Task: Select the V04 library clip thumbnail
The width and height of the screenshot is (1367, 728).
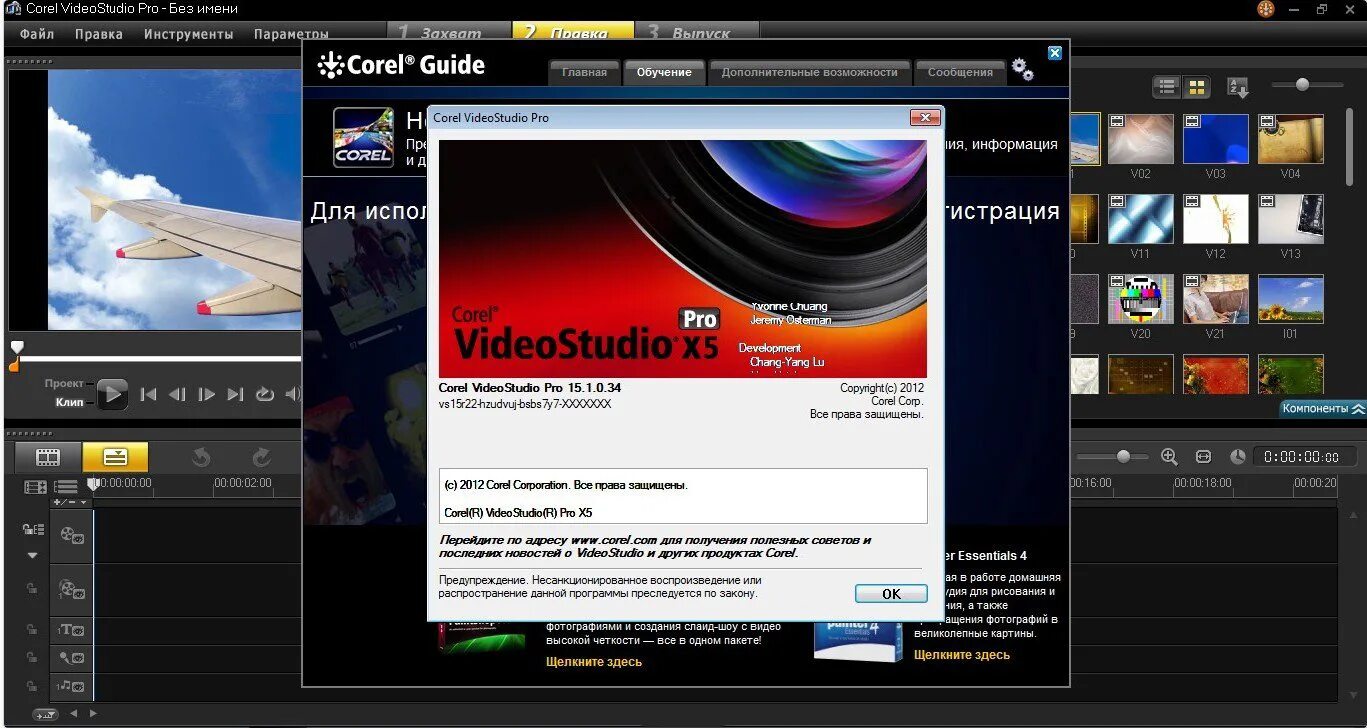Action: (x=1290, y=138)
